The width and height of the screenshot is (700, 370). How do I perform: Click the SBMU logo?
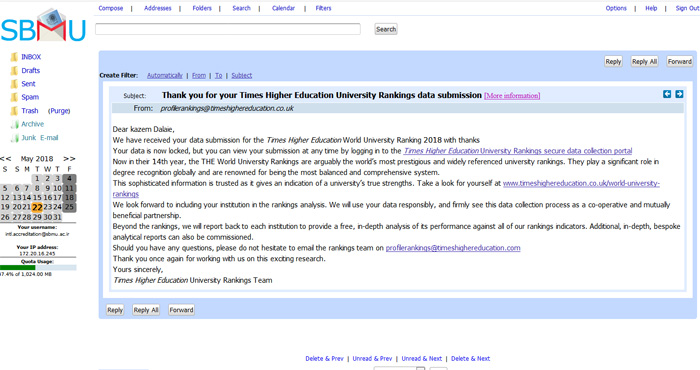(x=43, y=26)
